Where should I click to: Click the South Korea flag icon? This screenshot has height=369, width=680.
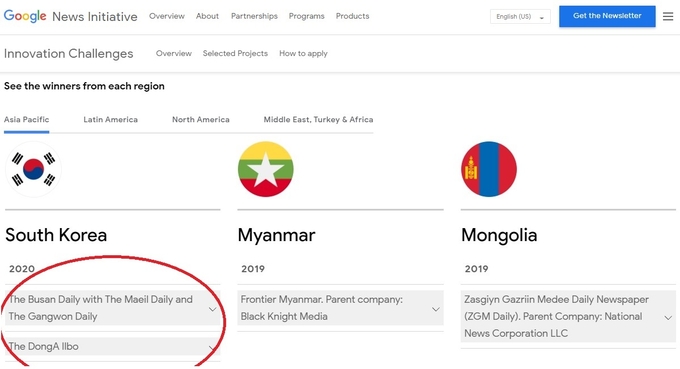pyautogui.click(x=33, y=169)
